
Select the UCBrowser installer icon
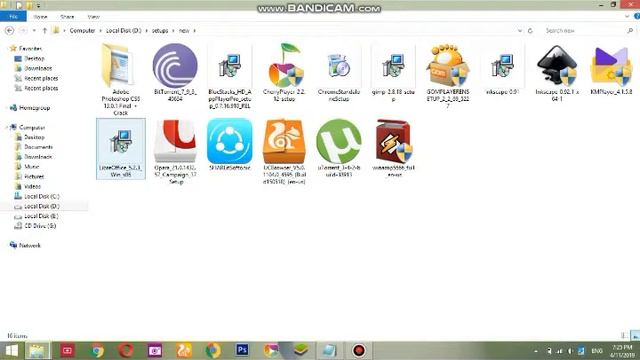(284, 141)
